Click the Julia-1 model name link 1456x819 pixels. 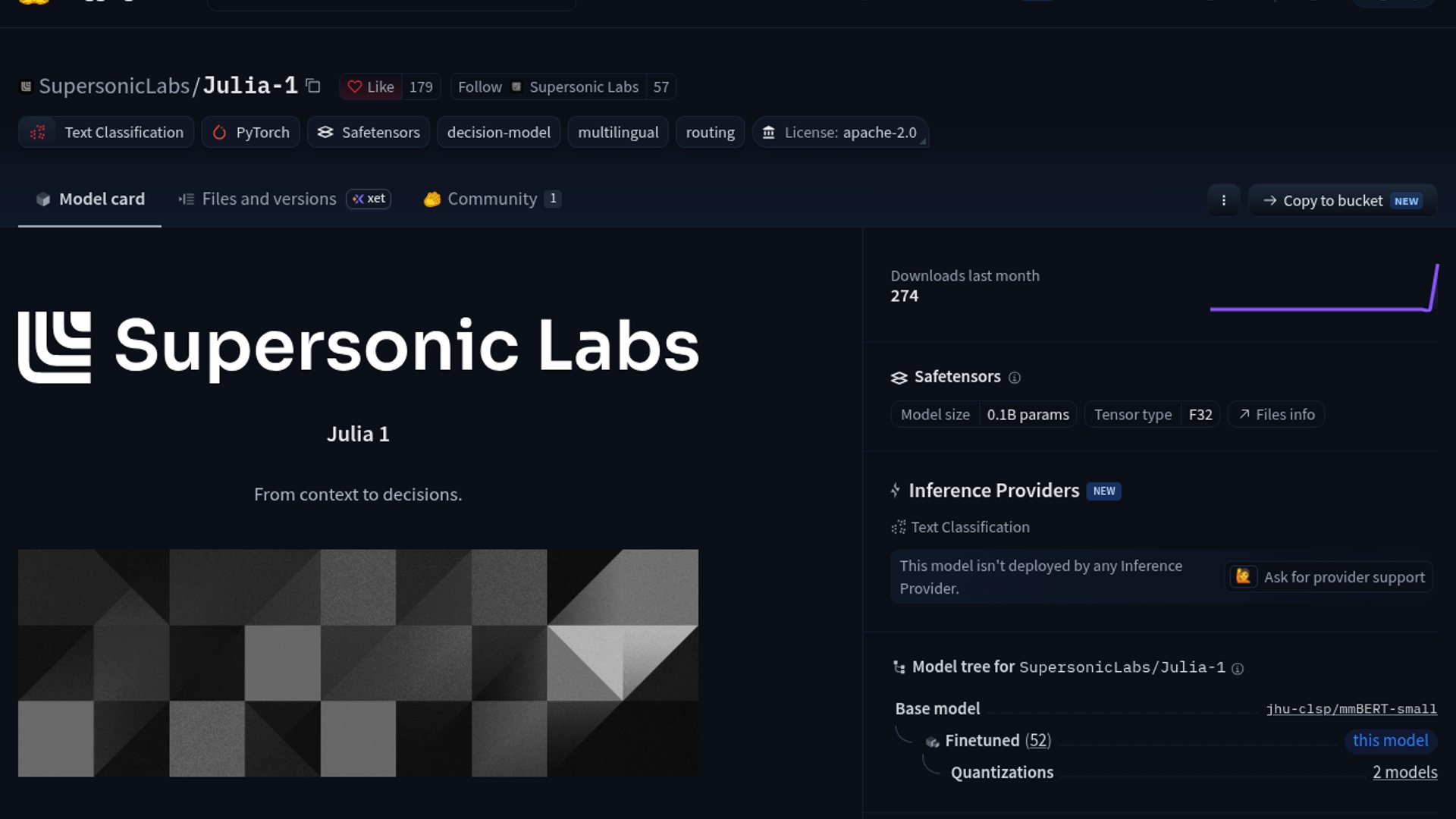250,86
